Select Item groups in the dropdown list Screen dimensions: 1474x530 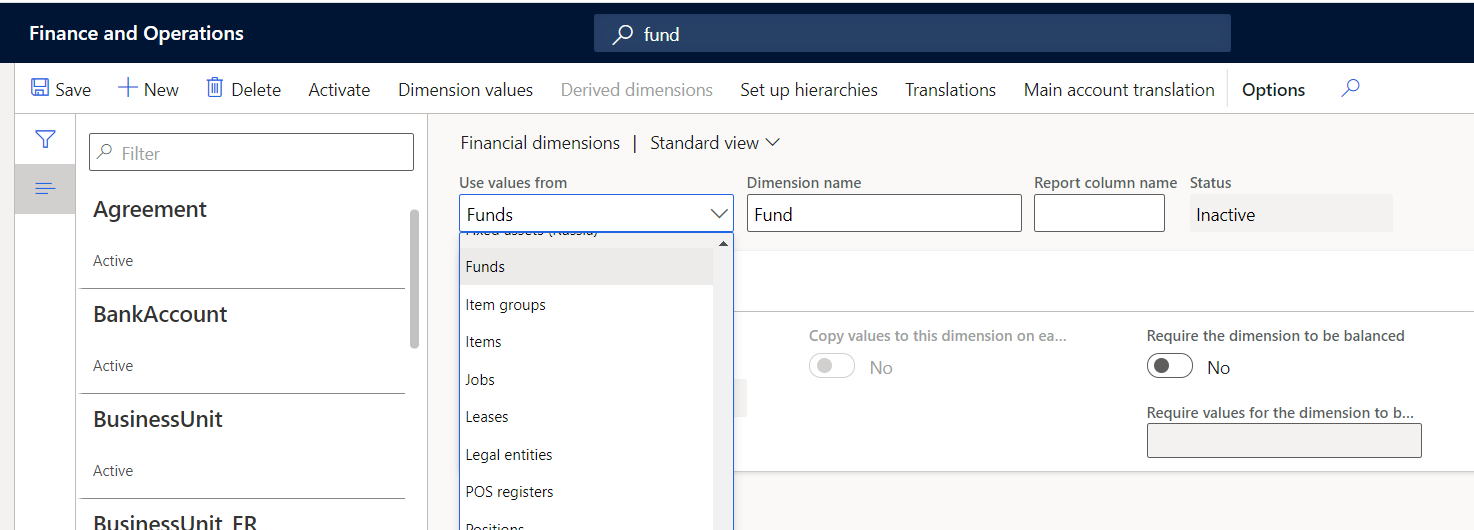point(586,305)
